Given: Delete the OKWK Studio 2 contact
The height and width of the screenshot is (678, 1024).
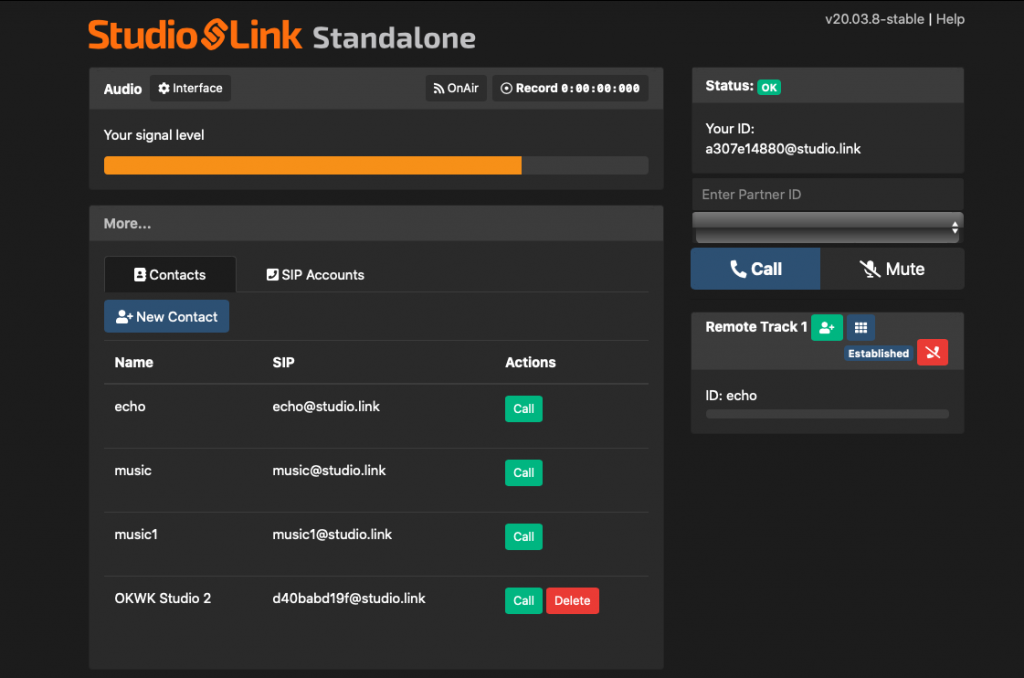Looking at the screenshot, I should 572,601.
